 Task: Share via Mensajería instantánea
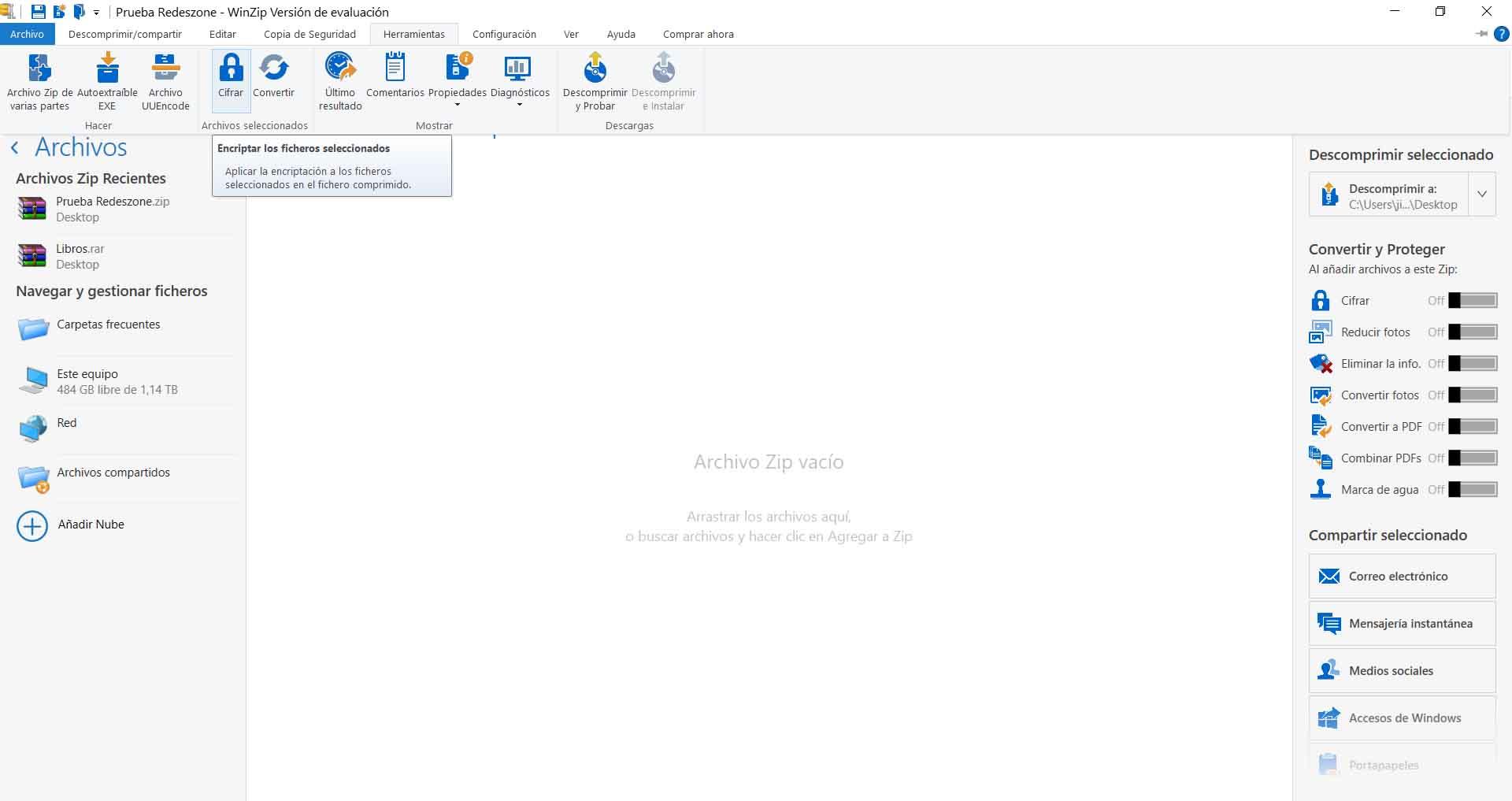1402,623
